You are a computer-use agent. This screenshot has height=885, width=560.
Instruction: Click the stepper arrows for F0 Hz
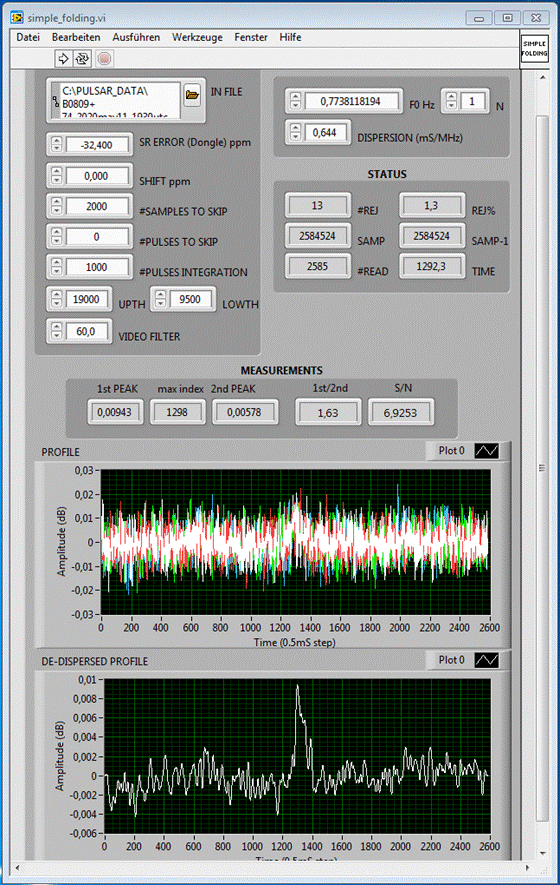coord(295,101)
